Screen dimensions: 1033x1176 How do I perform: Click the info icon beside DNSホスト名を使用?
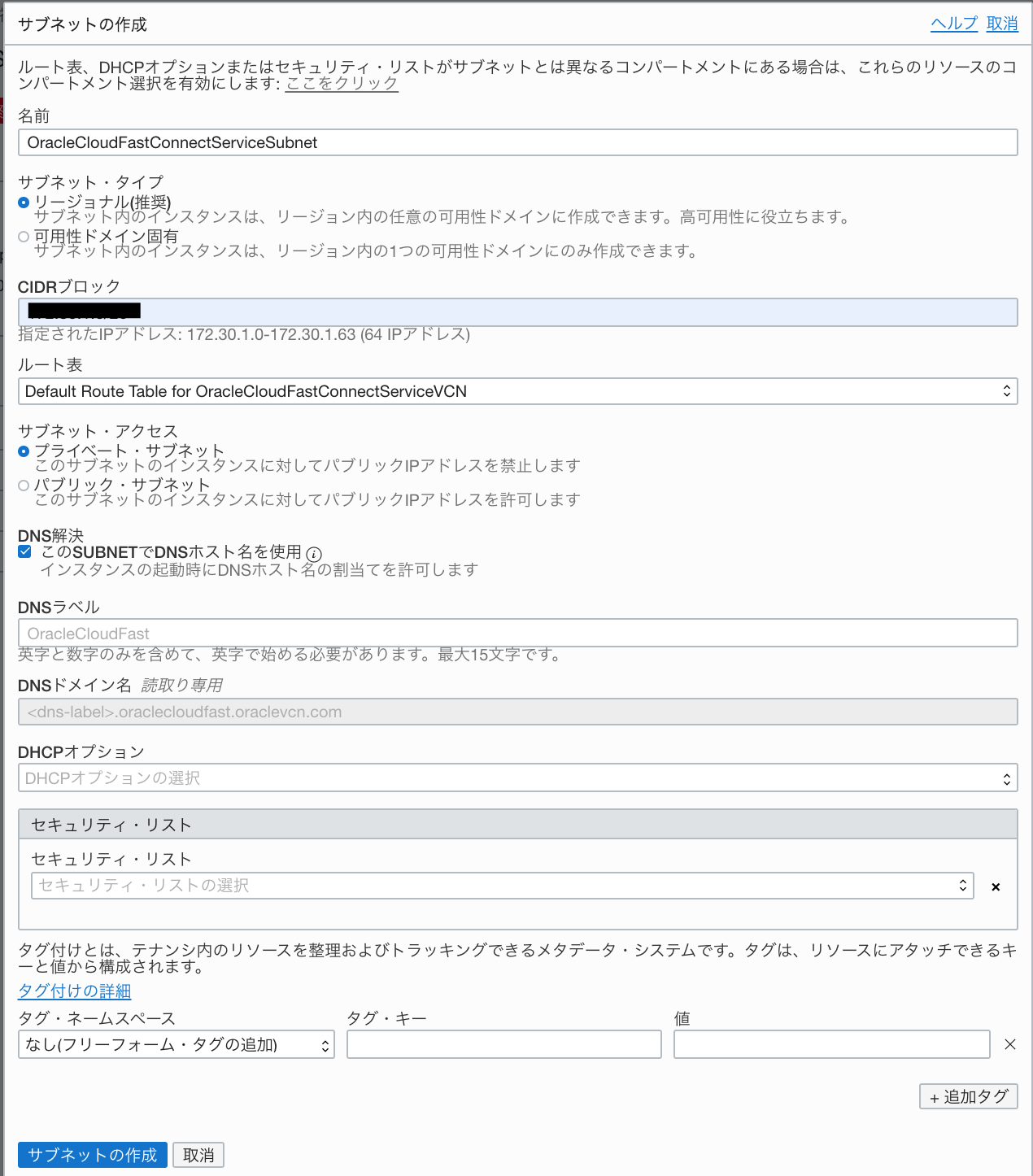[x=314, y=554]
